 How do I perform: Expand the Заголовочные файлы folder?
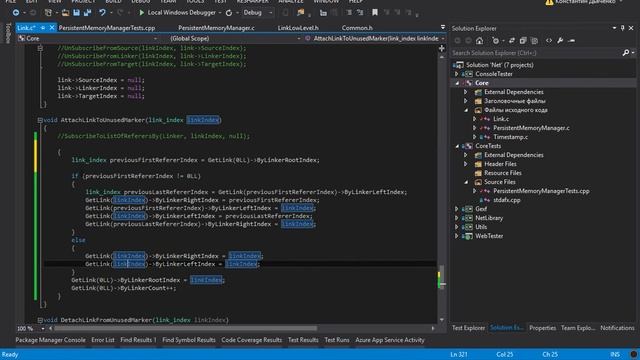coord(466,101)
